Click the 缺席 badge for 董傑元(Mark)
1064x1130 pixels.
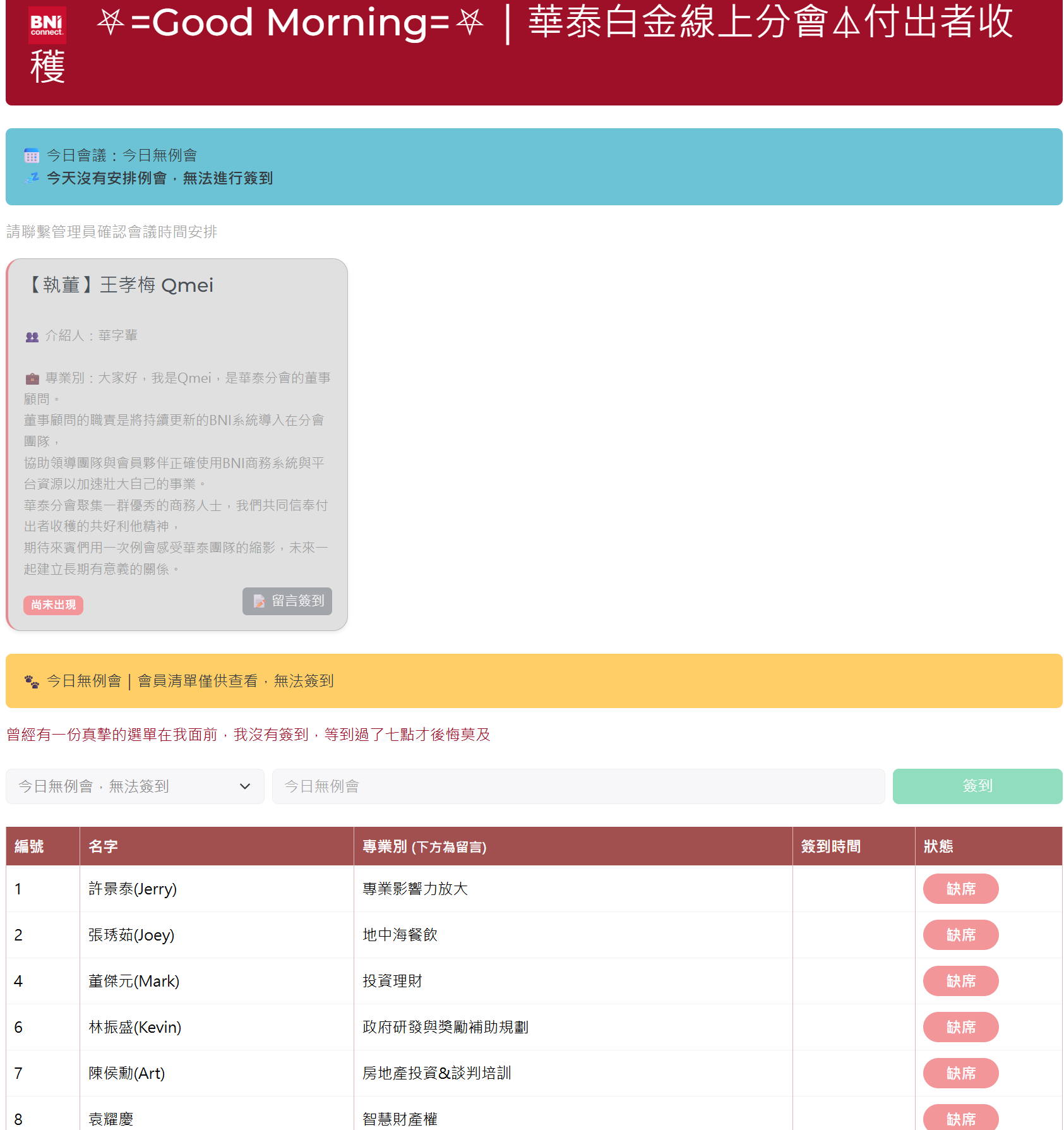point(961,981)
